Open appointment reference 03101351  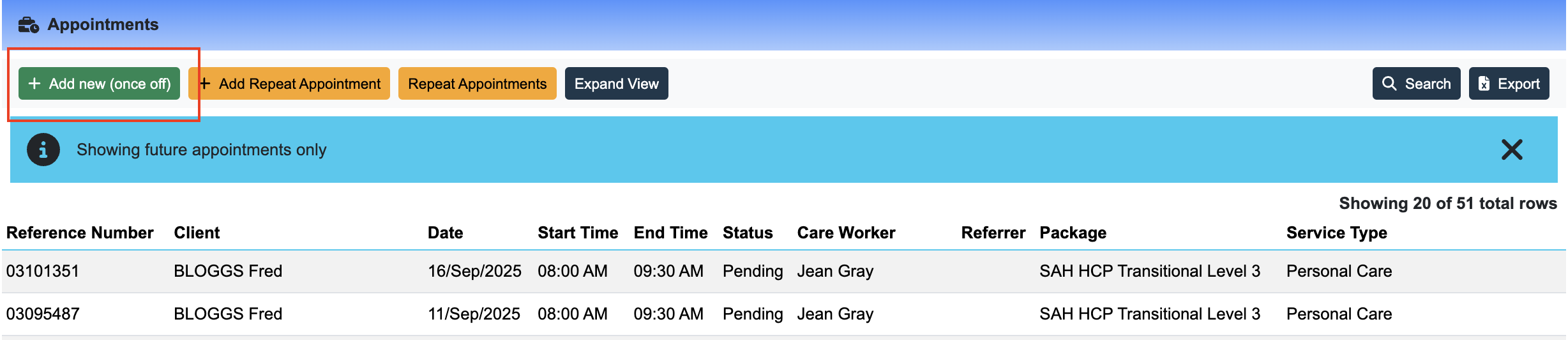pyautogui.click(x=43, y=271)
